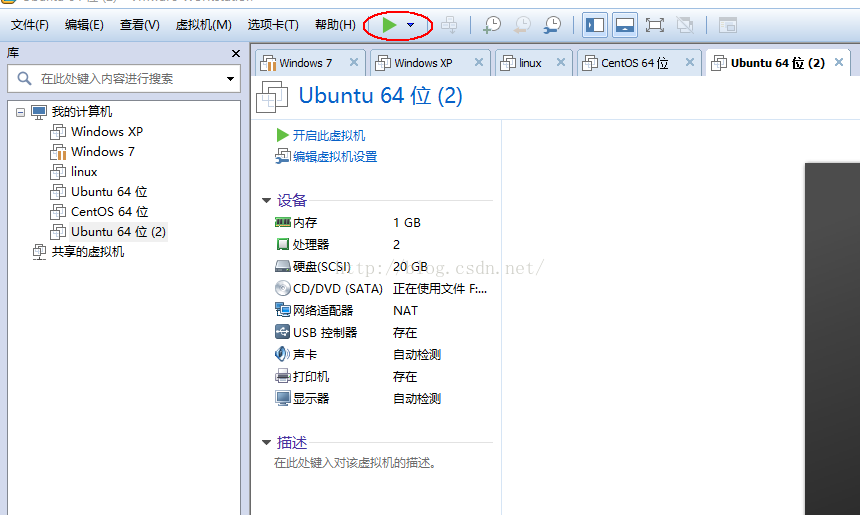
Task: Select Windows XP in the library tree
Action: pos(107,132)
